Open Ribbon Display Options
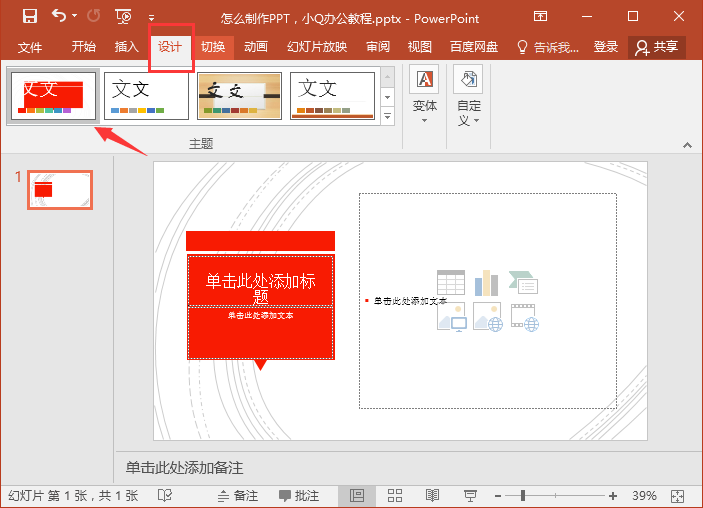 pos(540,17)
